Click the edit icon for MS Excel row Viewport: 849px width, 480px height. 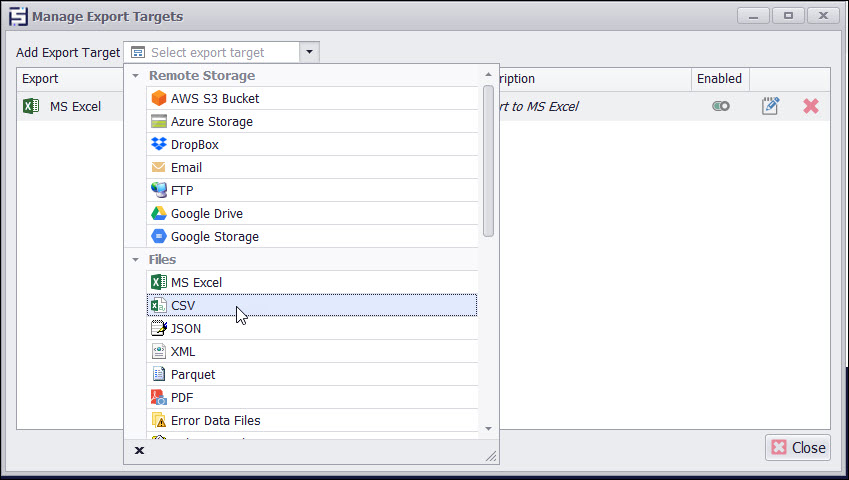(x=770, y=106)
